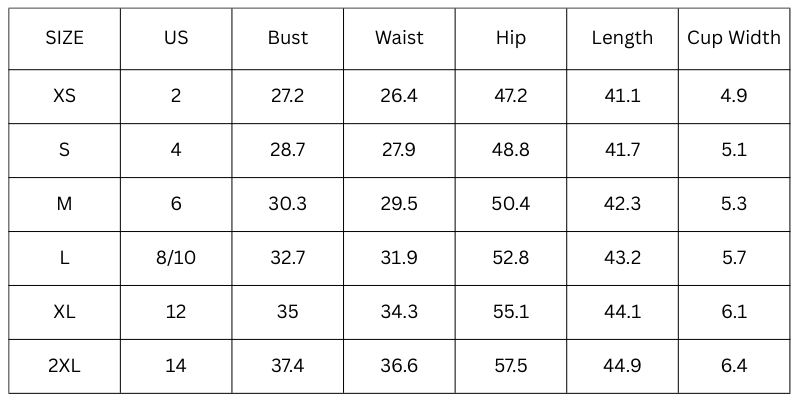Click length value 44.9
Screen dimensions: 800x400
coord(622,366)
